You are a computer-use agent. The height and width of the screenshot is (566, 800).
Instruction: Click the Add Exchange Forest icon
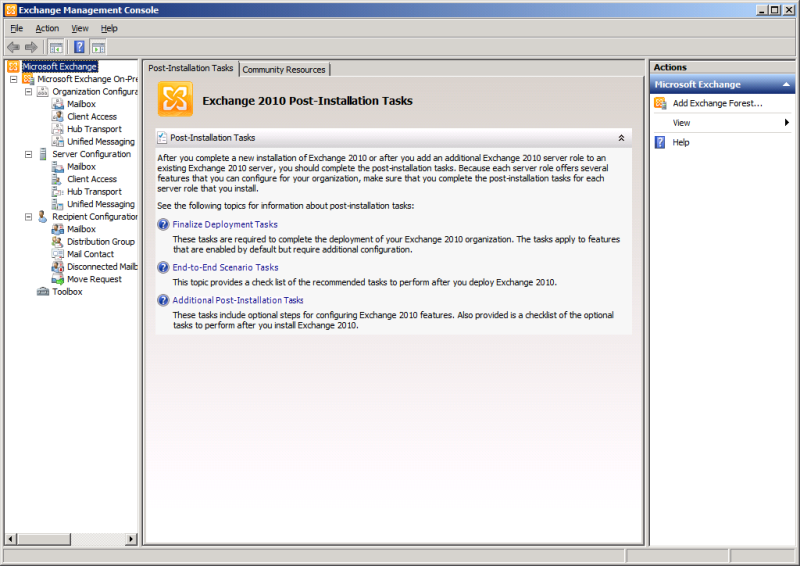660,103
